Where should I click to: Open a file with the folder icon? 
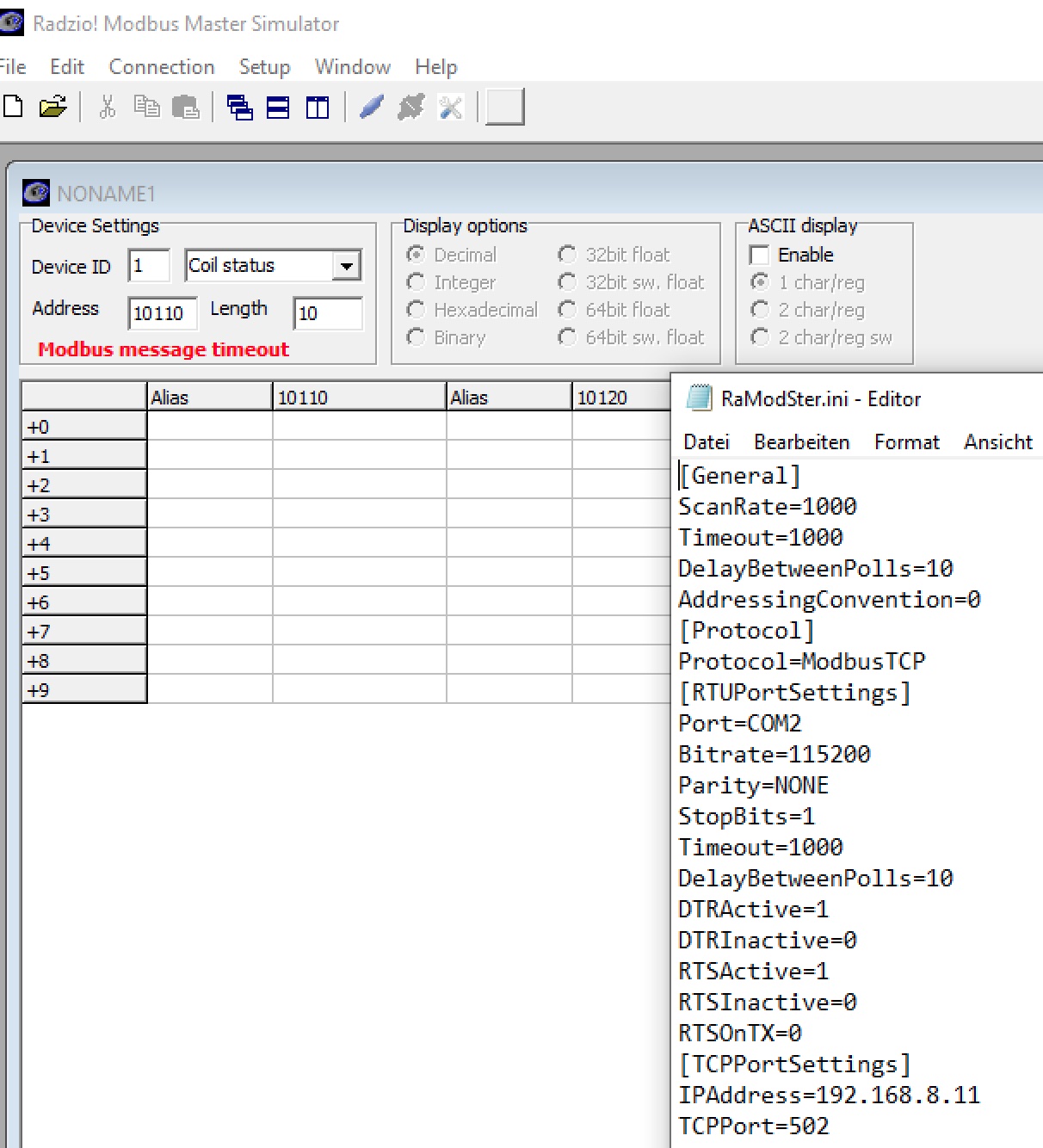coord(52,108)
